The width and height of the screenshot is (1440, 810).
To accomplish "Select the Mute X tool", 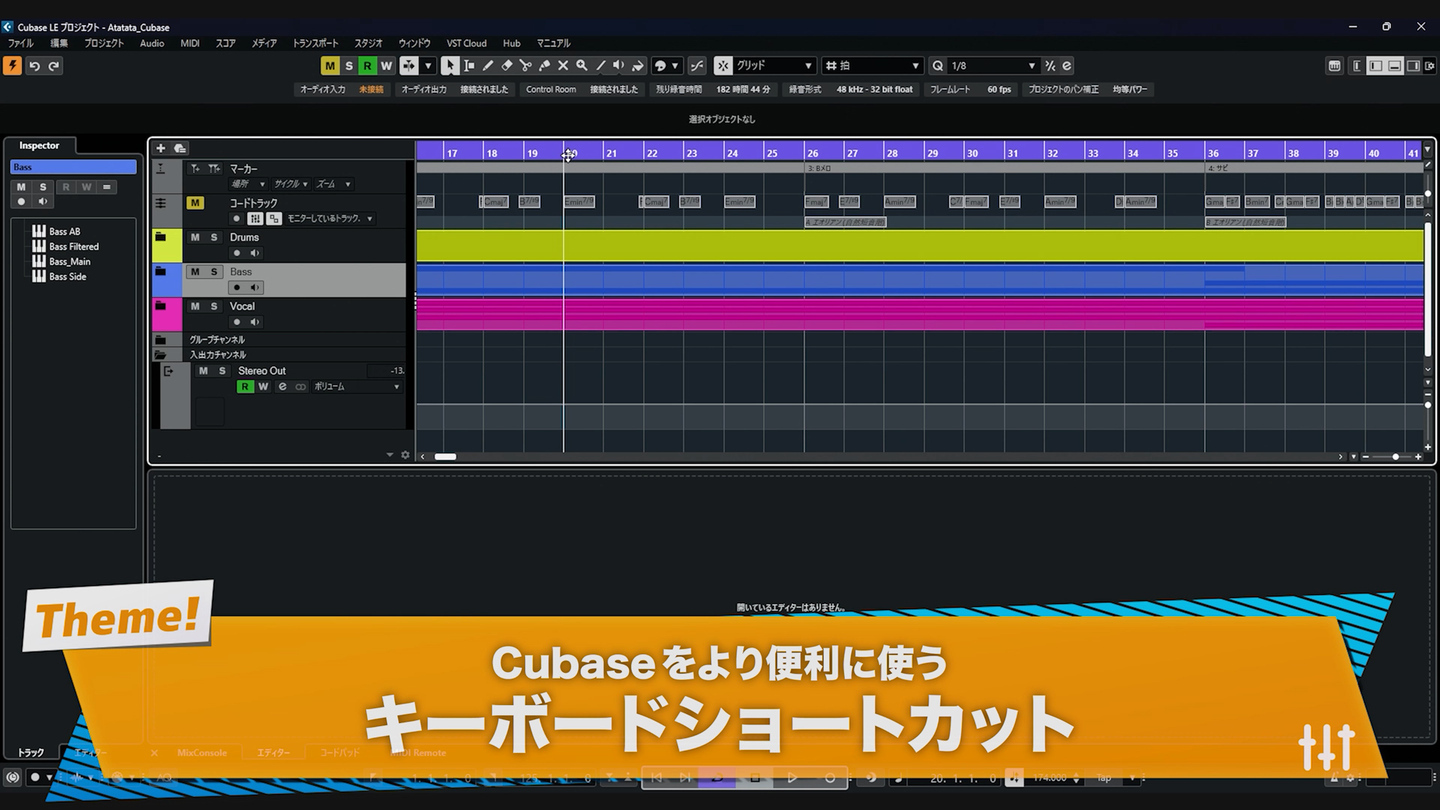I will (563, 66).
